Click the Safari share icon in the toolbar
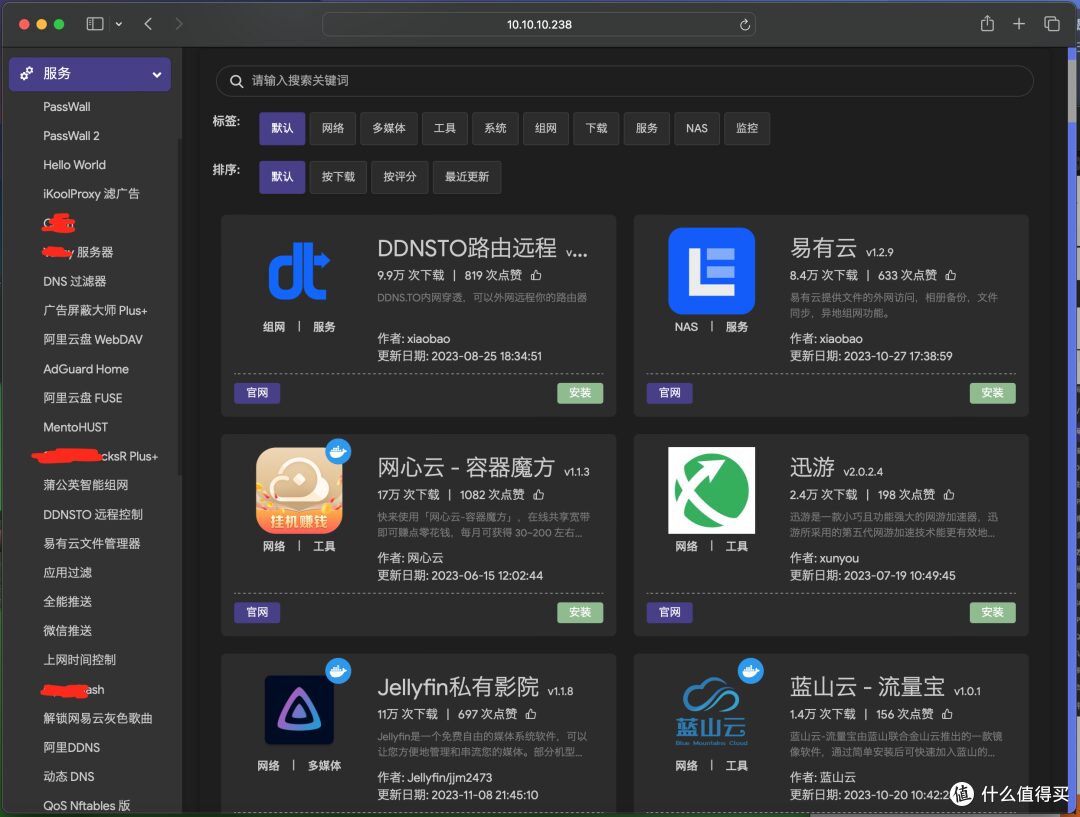 (986, 23)
